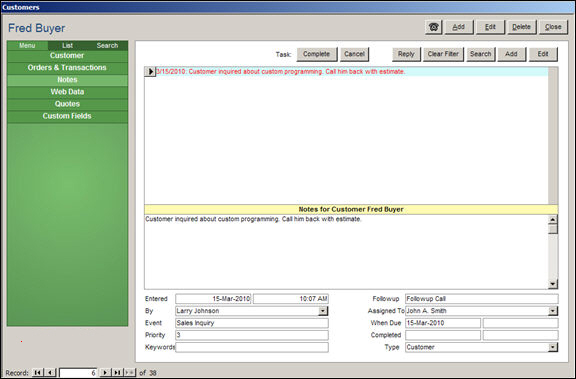Screen dimensions: 576x379
Task: Click the Clear Filter button
Action: click(443, 54)
